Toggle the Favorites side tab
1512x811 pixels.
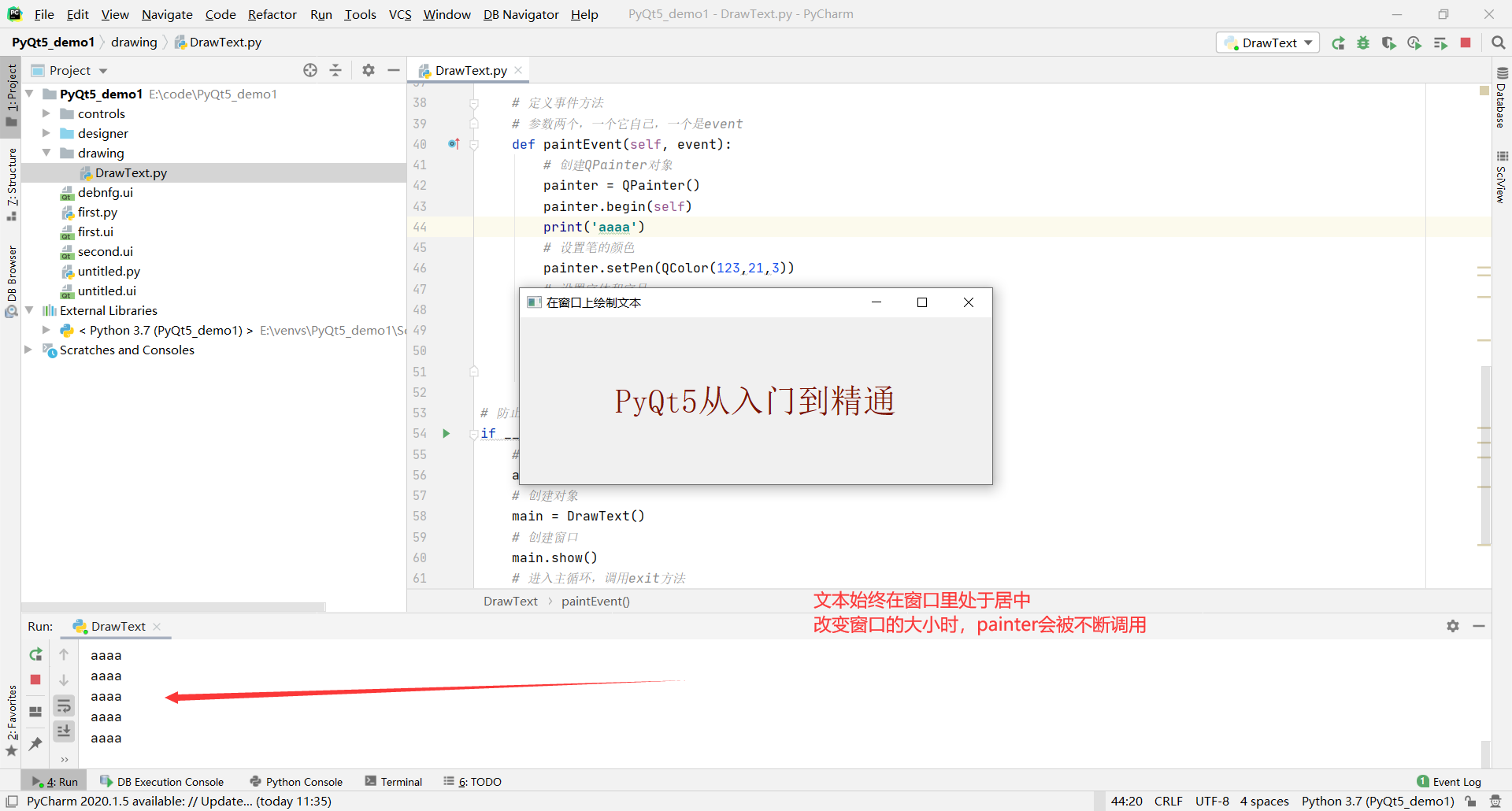(11, 720)
